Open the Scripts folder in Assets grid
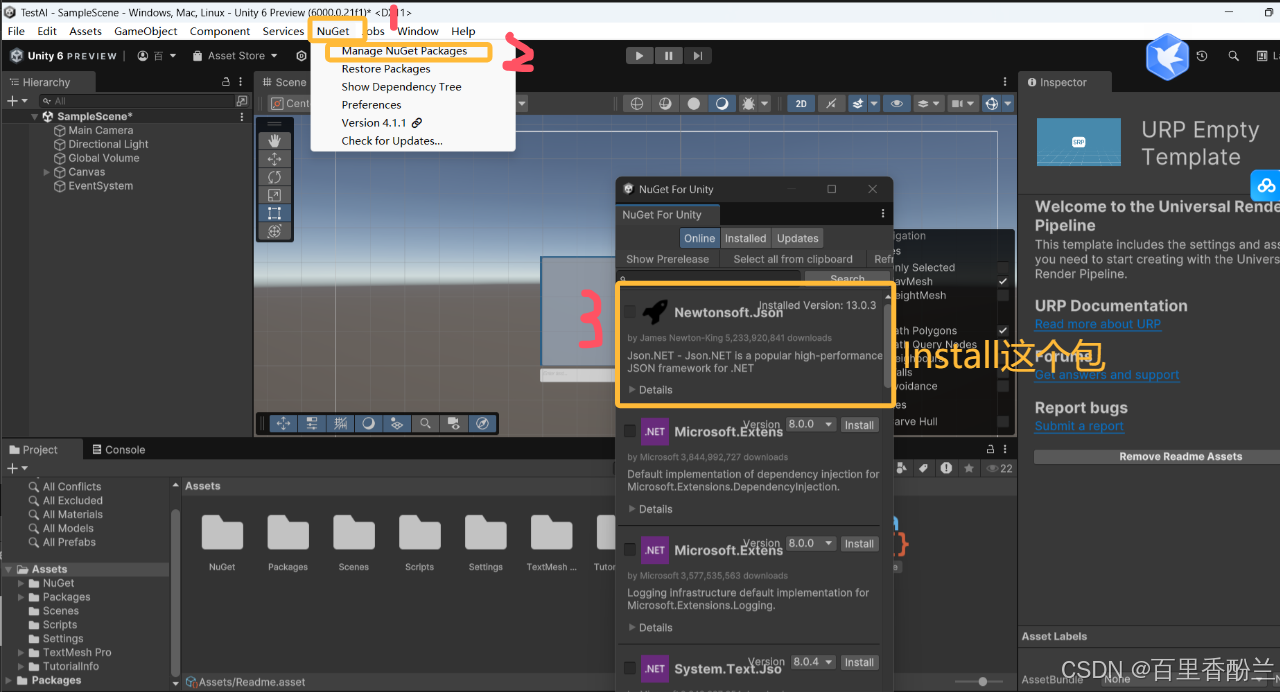Screen dimensions: 1280x692 tap(419, 541)
